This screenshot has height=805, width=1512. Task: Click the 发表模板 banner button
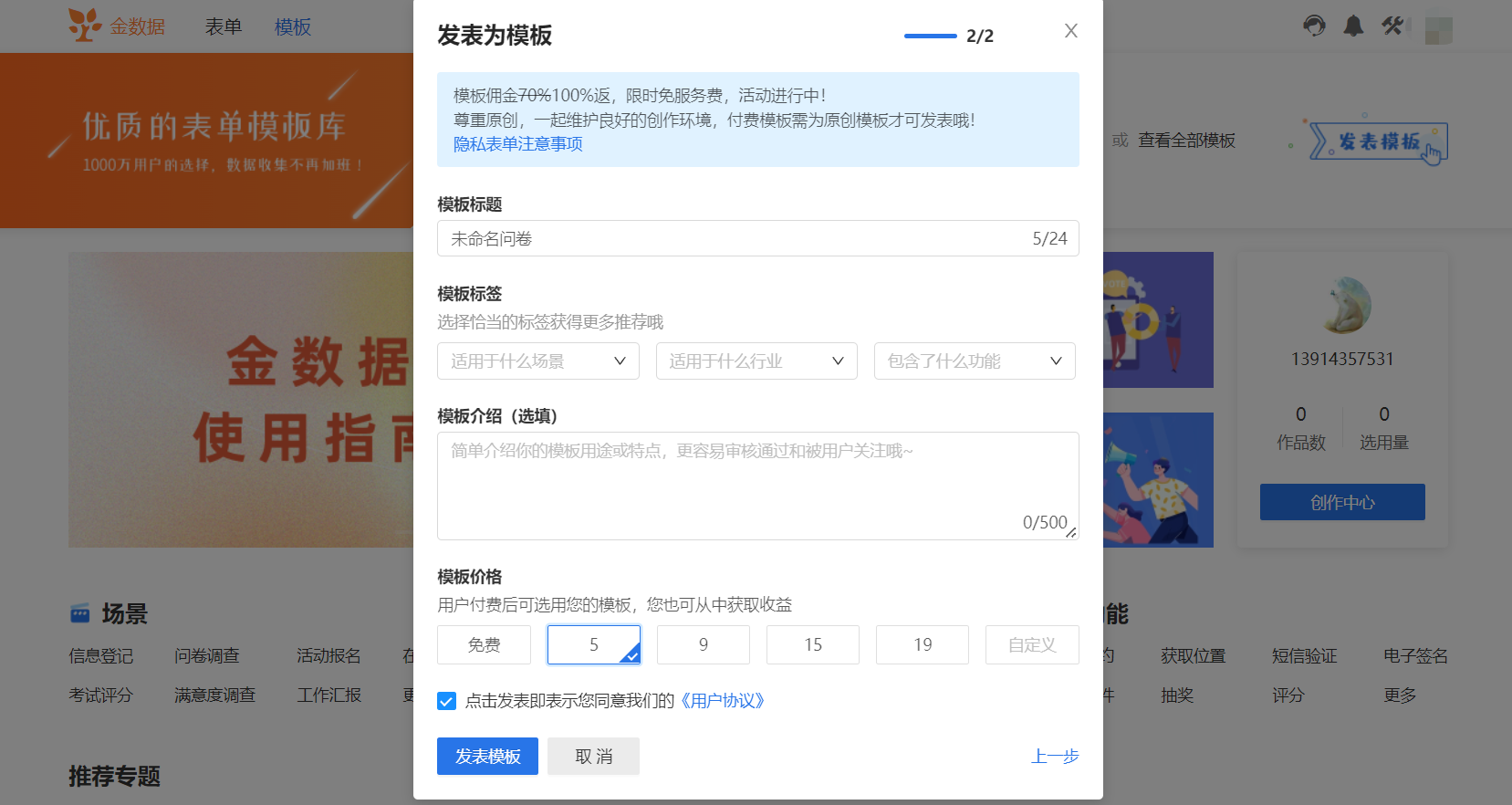[1378, 141]
